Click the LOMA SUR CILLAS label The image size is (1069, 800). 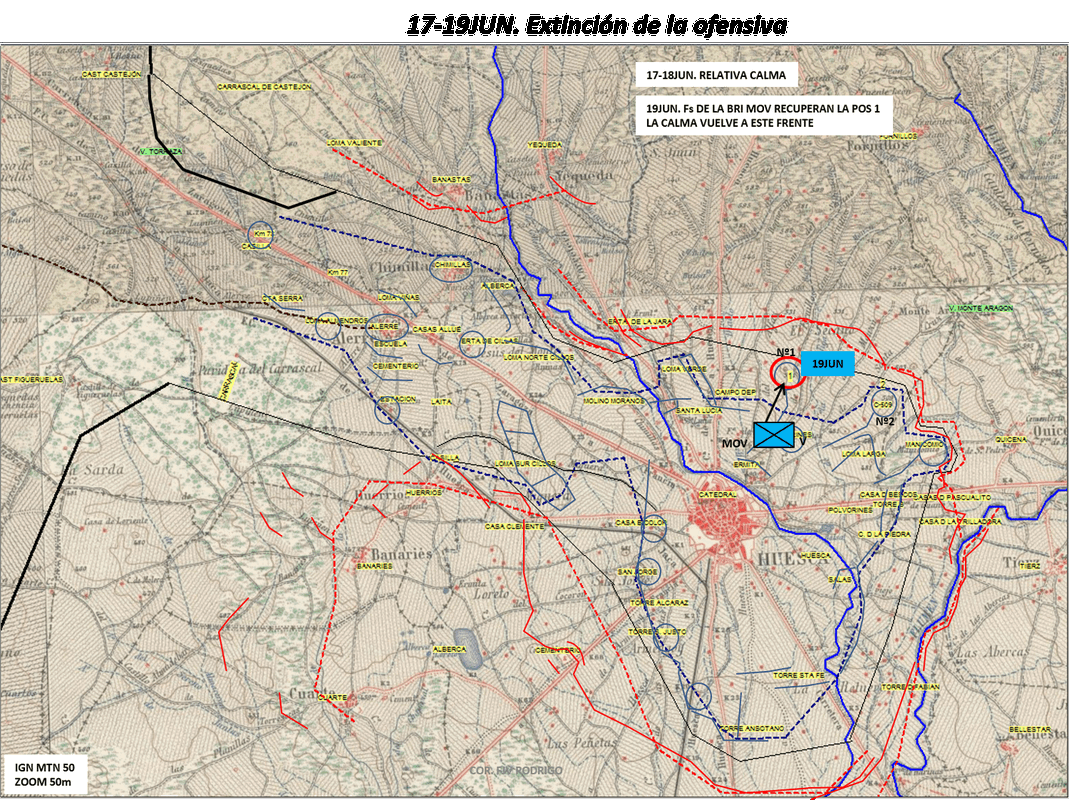[x=525, y=463]
